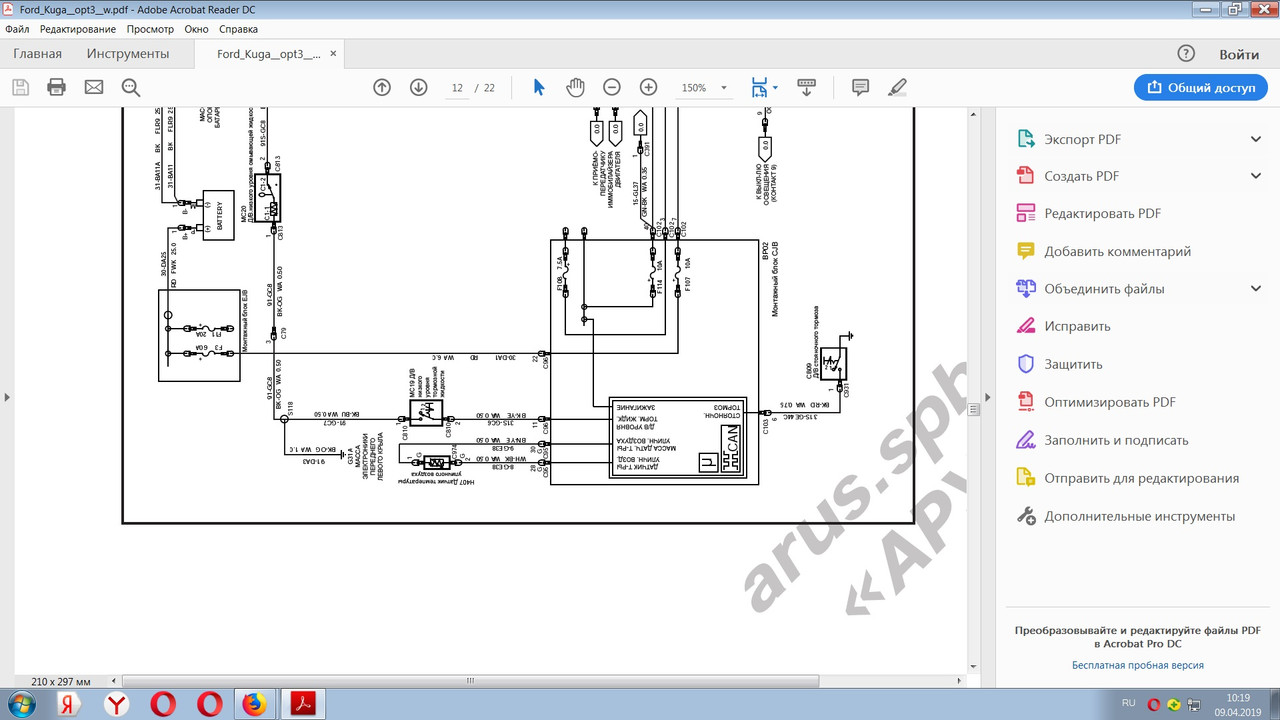Collapse right tools pane arrow
The image size is (1280, 720).
[x=989, y=397]
